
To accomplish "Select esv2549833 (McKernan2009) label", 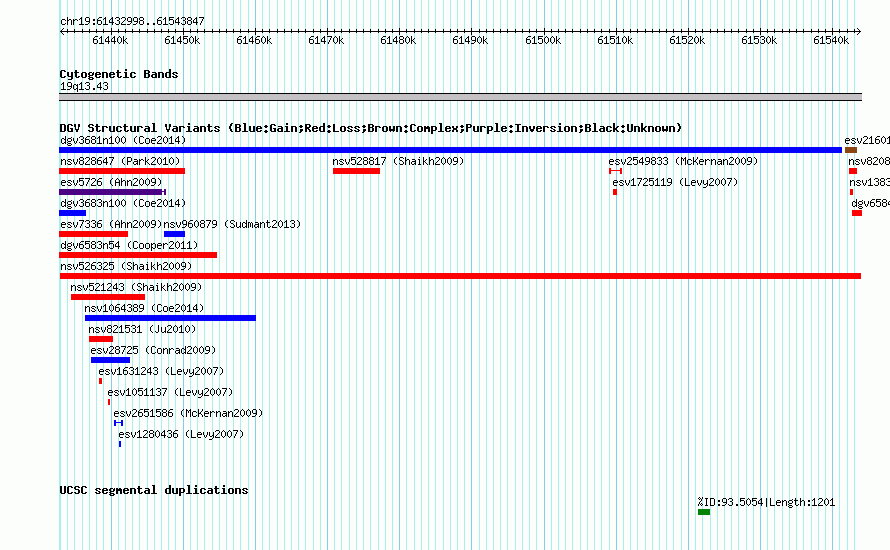I will 683,161.
